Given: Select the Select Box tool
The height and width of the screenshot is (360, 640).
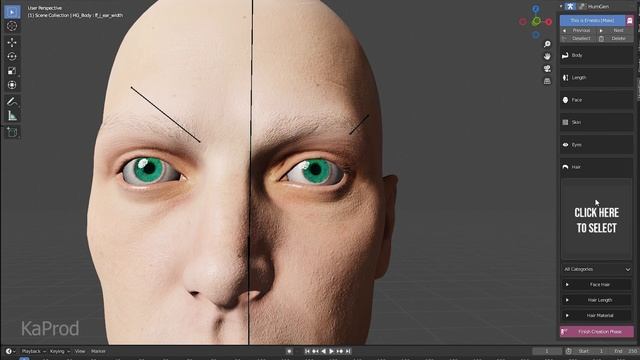Looking at the screenshot, I should pos(12,12).
